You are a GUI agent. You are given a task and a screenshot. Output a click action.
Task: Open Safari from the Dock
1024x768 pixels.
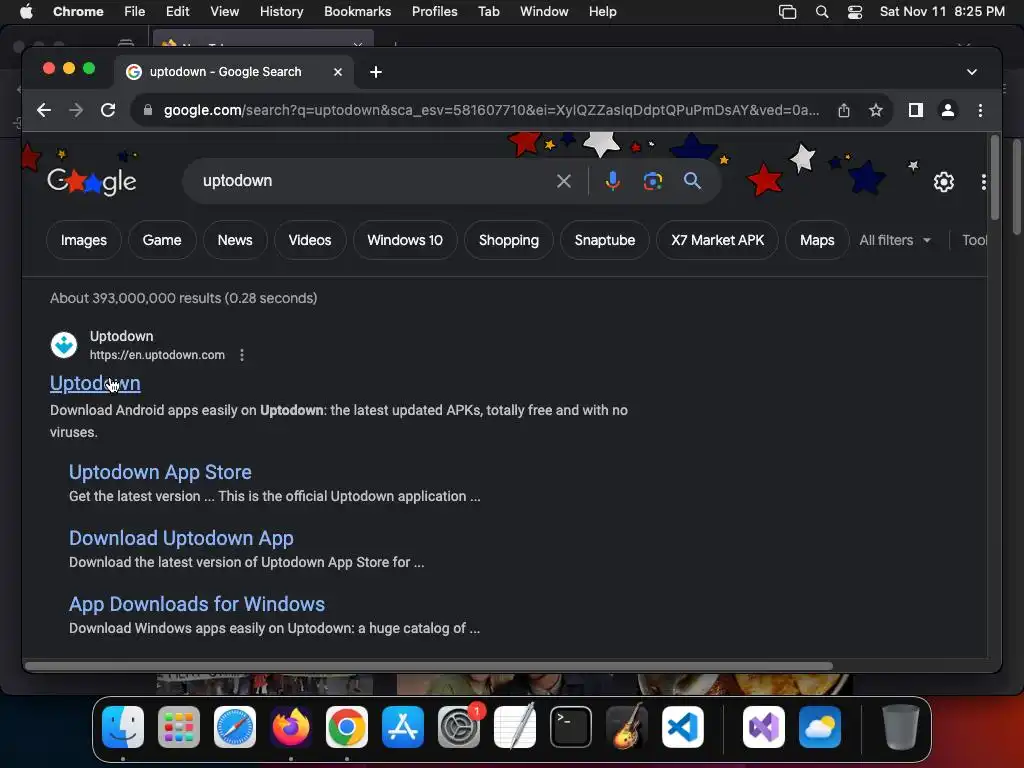(235, 727)
